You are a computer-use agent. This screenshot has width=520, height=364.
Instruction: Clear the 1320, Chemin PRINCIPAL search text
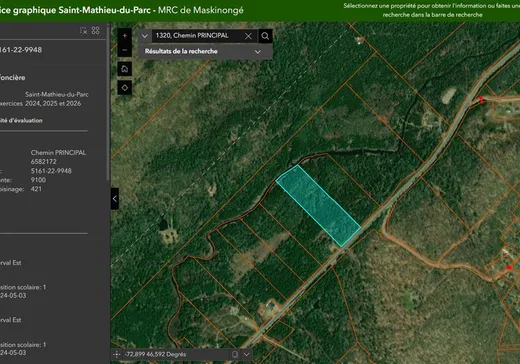coord(248,36)
